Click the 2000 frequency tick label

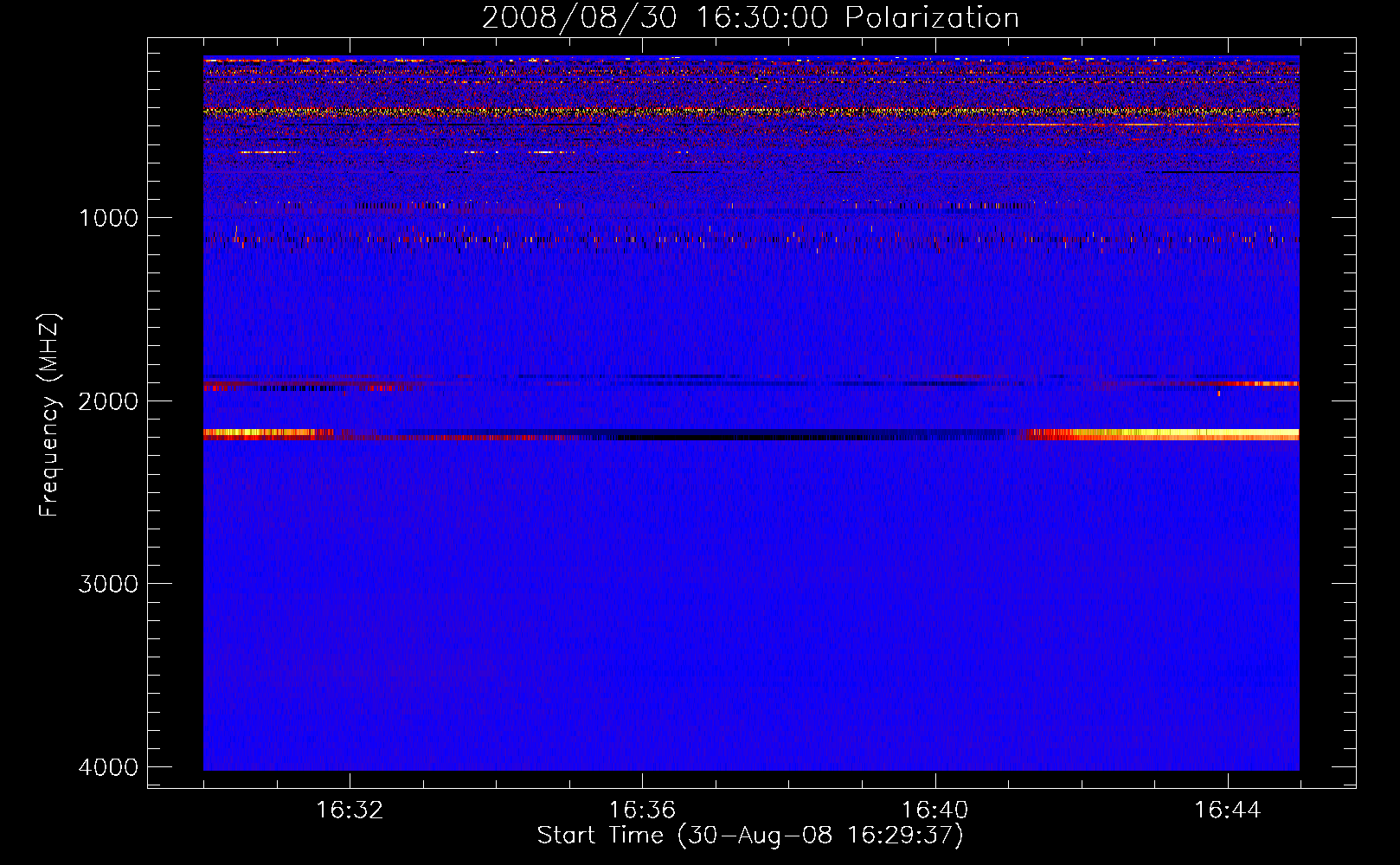(x=108, y=401)
